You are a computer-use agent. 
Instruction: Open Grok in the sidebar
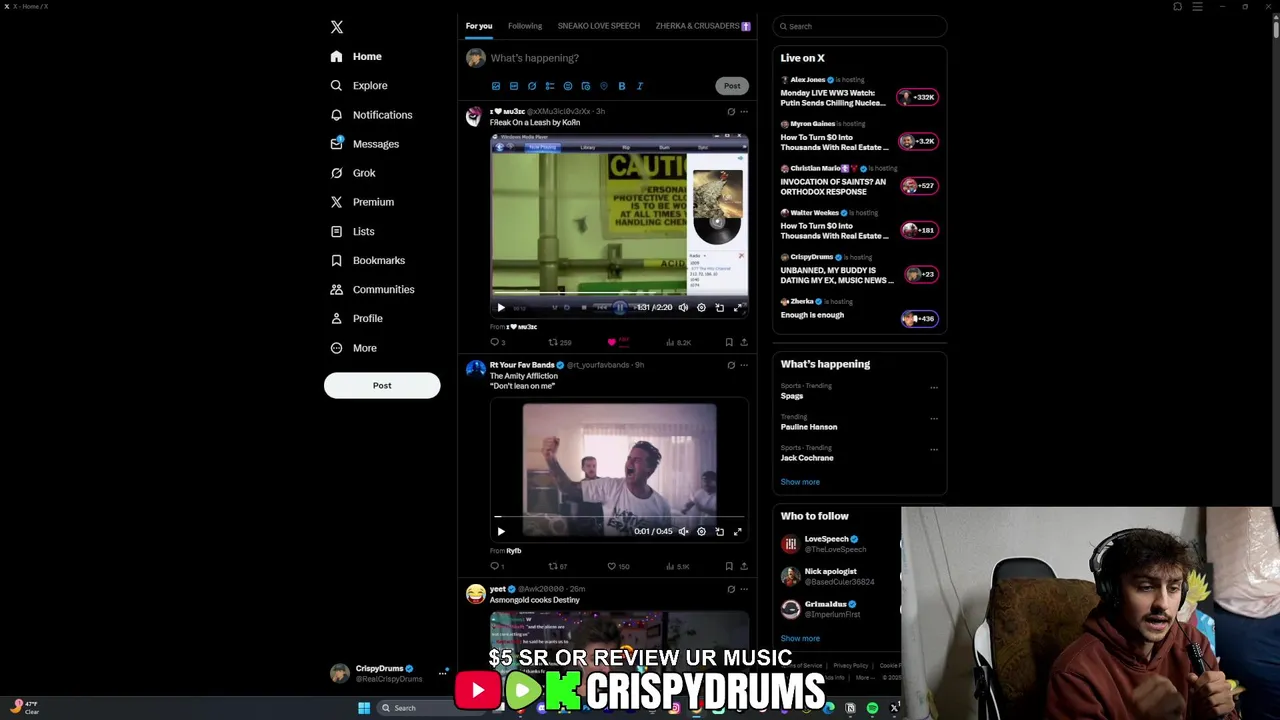353,173
